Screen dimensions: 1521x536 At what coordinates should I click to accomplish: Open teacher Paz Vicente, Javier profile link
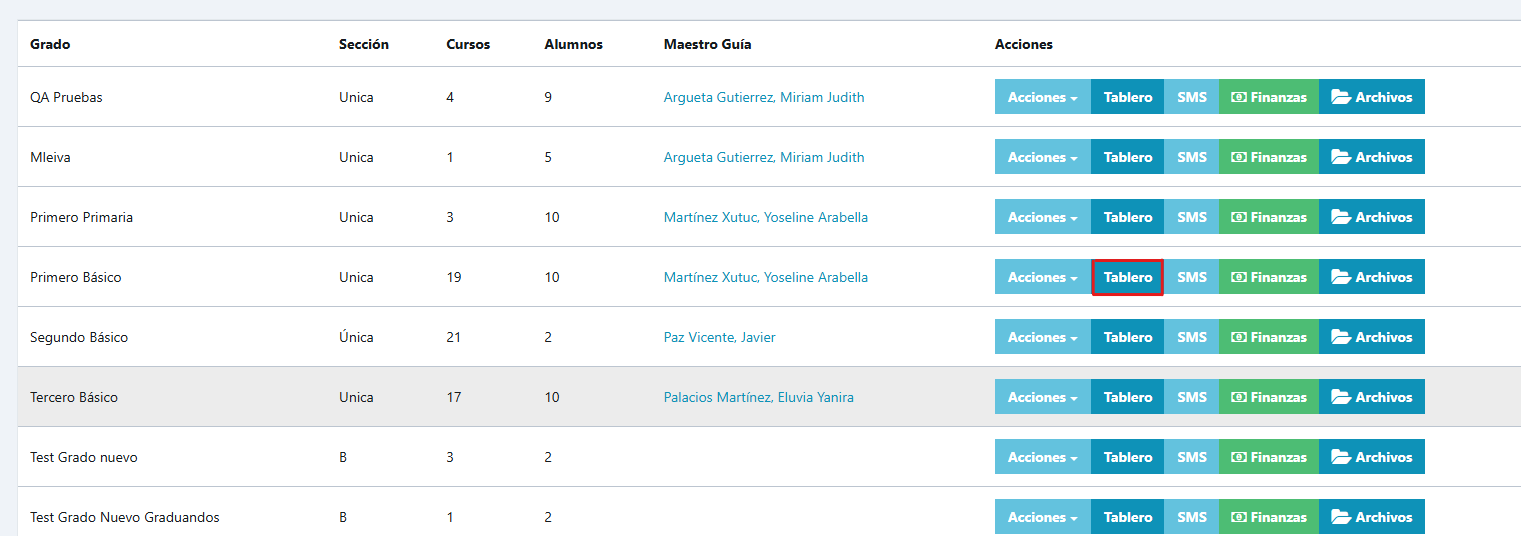720,337
